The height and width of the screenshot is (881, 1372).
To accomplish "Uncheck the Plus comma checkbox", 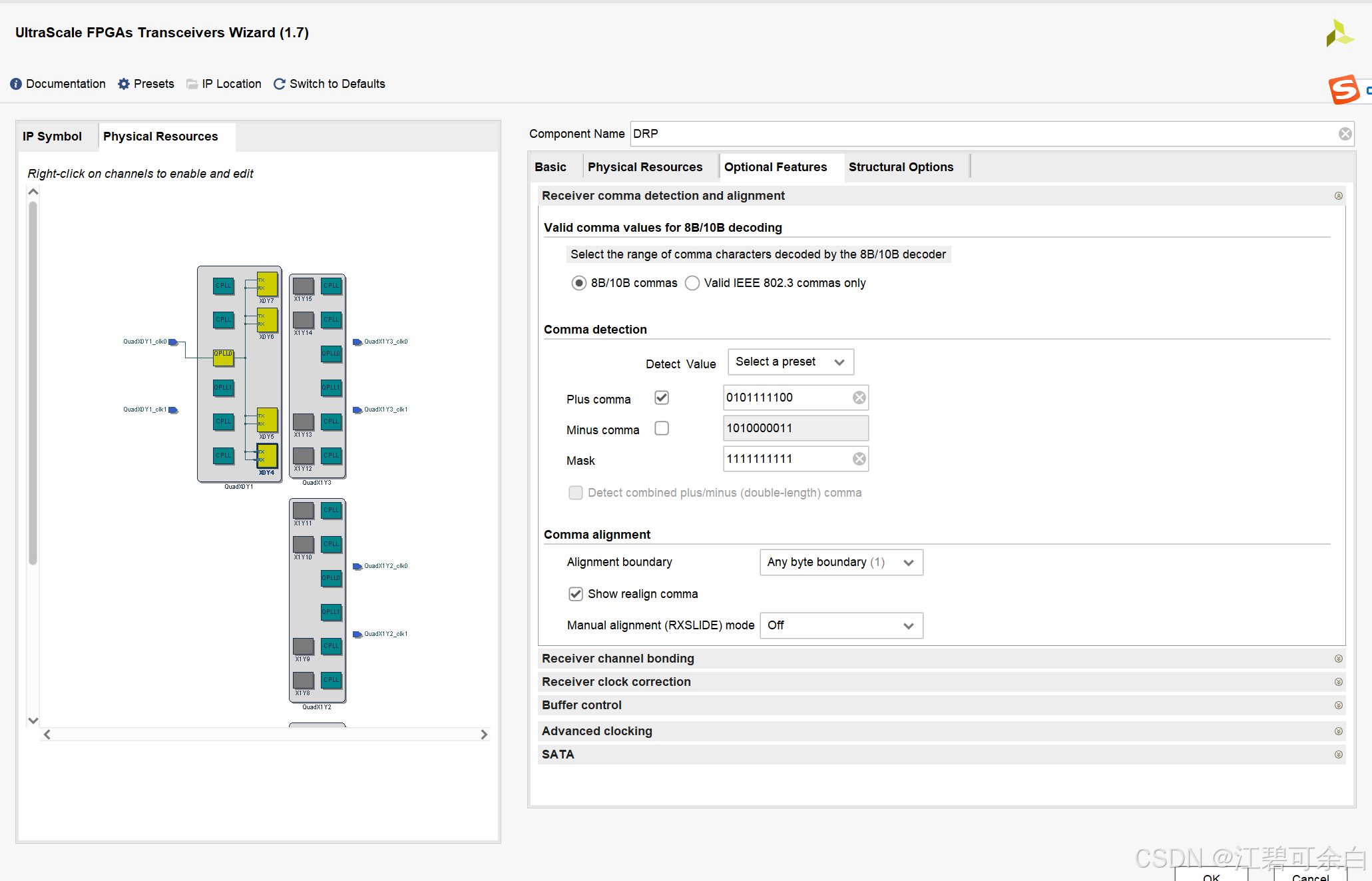I will pyautogui.click(x=662, y=398).
